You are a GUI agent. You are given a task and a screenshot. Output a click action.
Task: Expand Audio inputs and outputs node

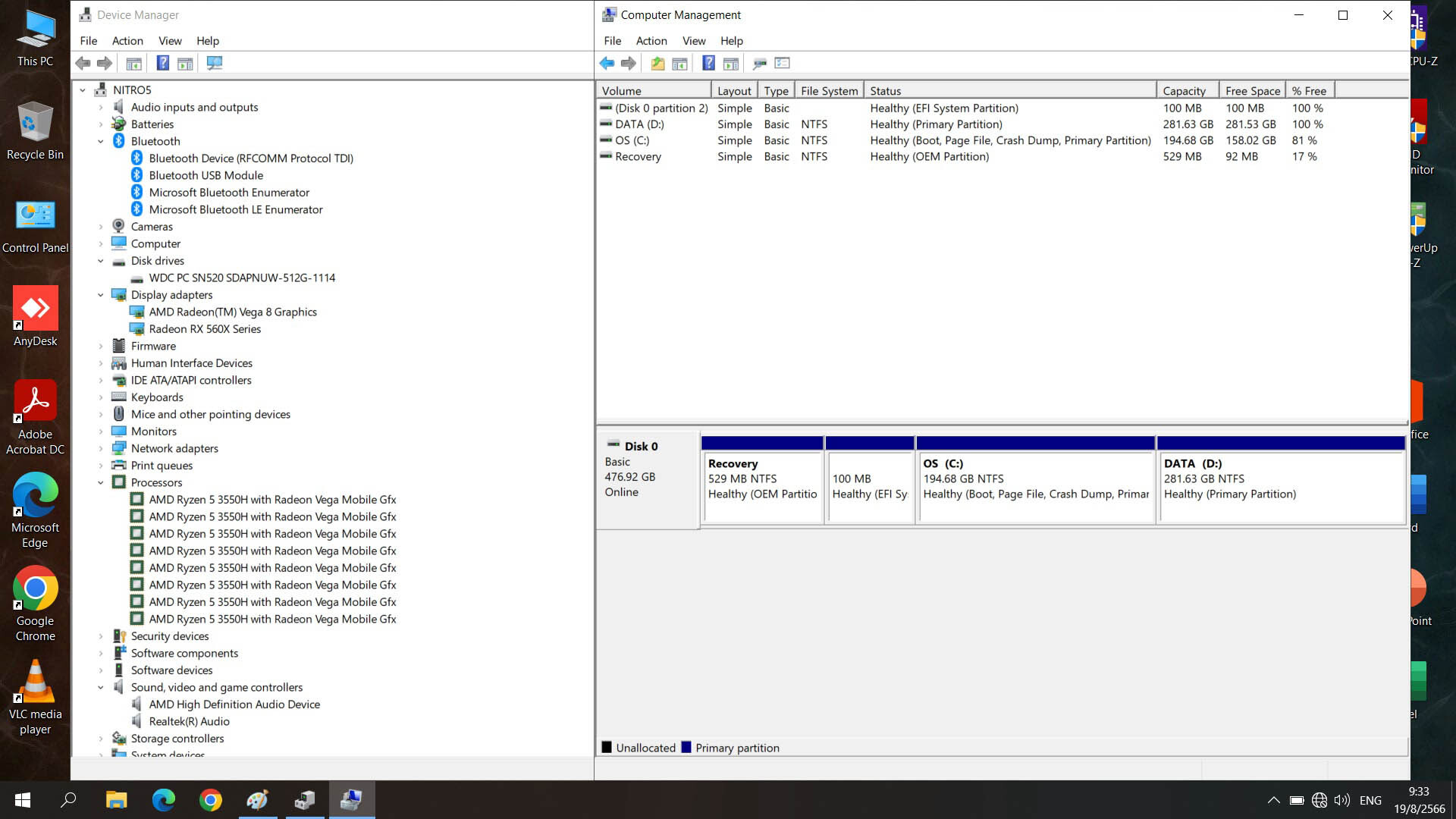click(x=100, y=108)
